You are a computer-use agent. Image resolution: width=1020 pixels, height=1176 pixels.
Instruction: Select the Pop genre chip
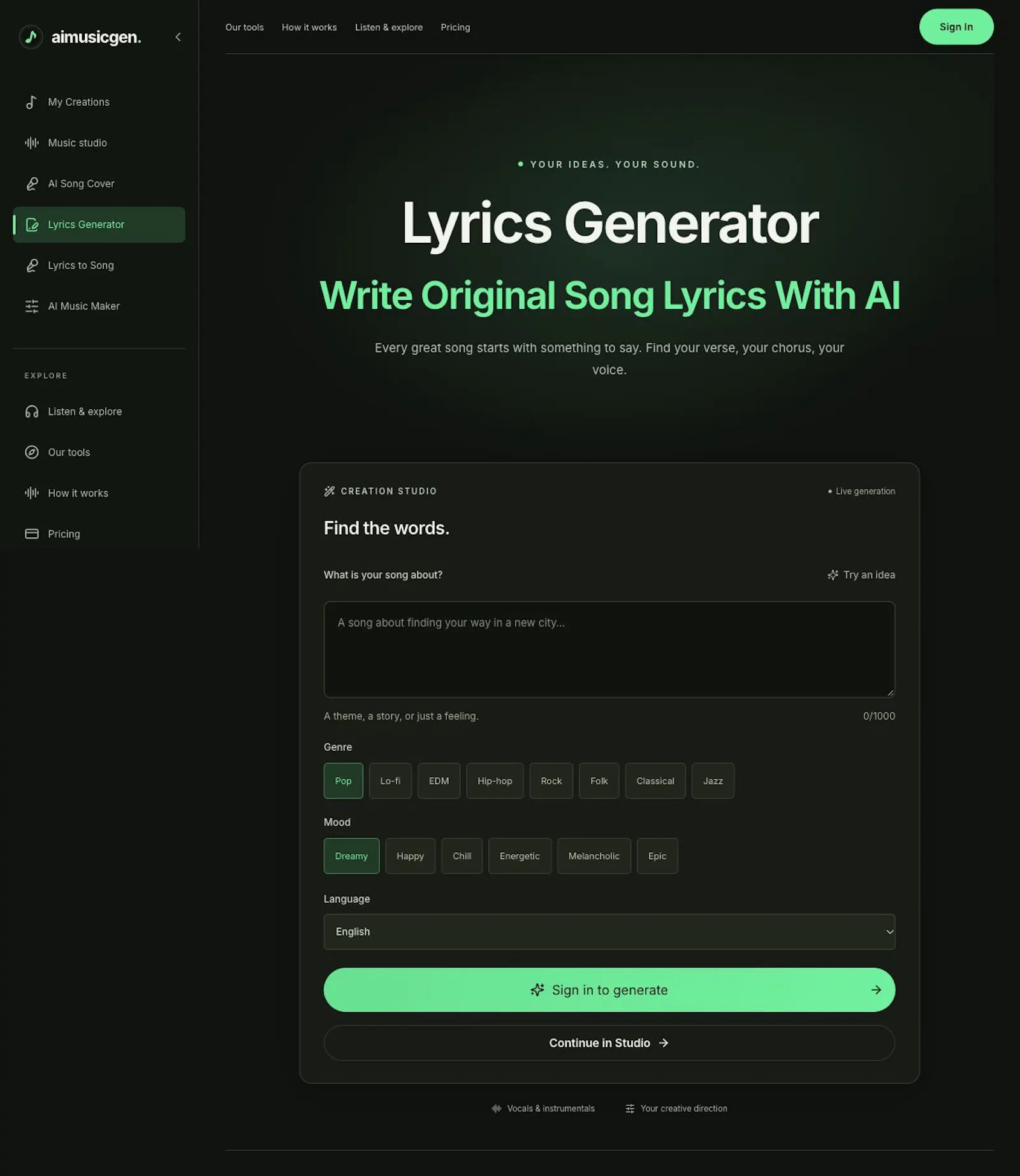(x=343, y=781)
